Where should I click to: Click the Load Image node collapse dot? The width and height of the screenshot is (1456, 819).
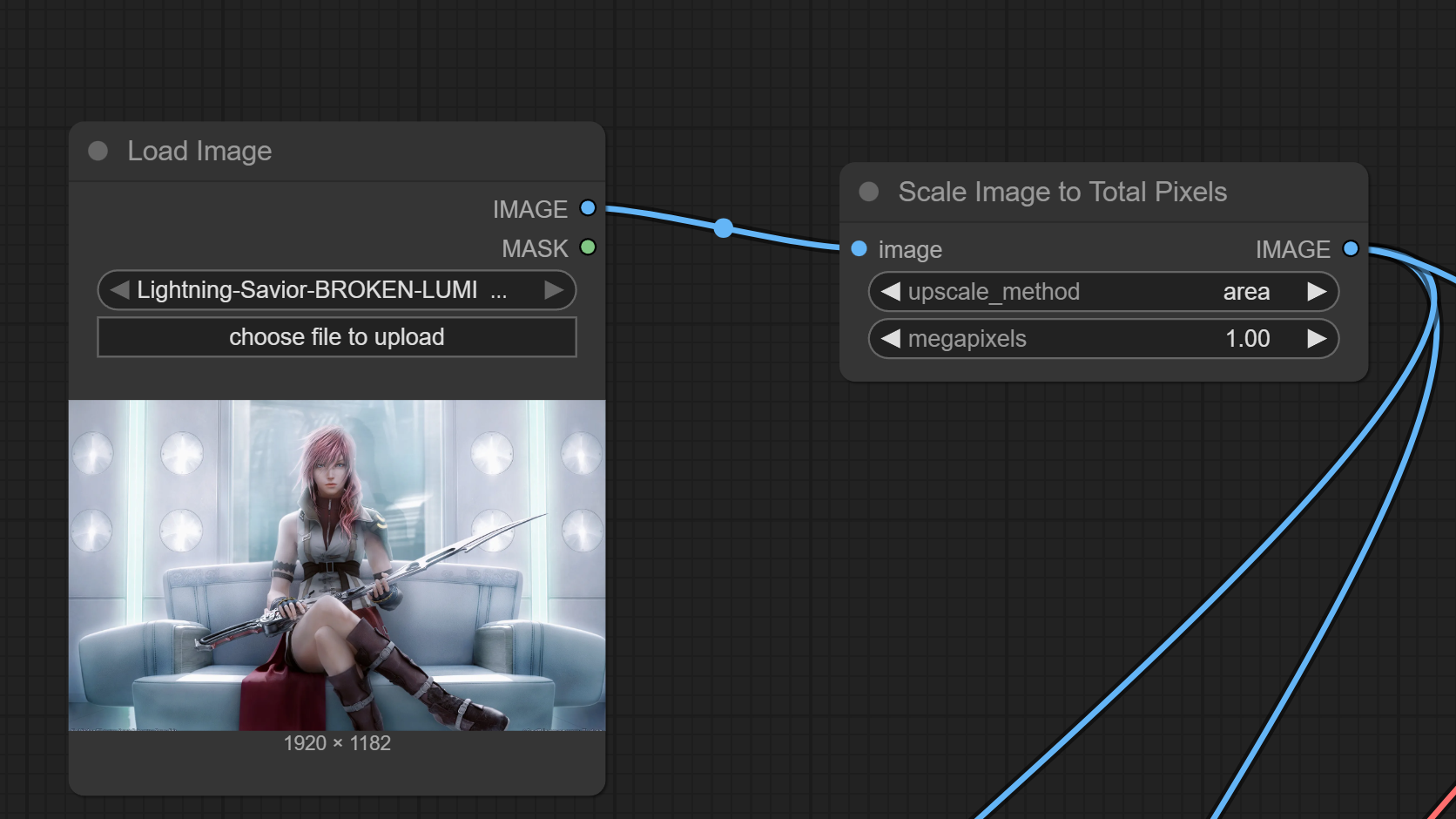pos(98,151)
